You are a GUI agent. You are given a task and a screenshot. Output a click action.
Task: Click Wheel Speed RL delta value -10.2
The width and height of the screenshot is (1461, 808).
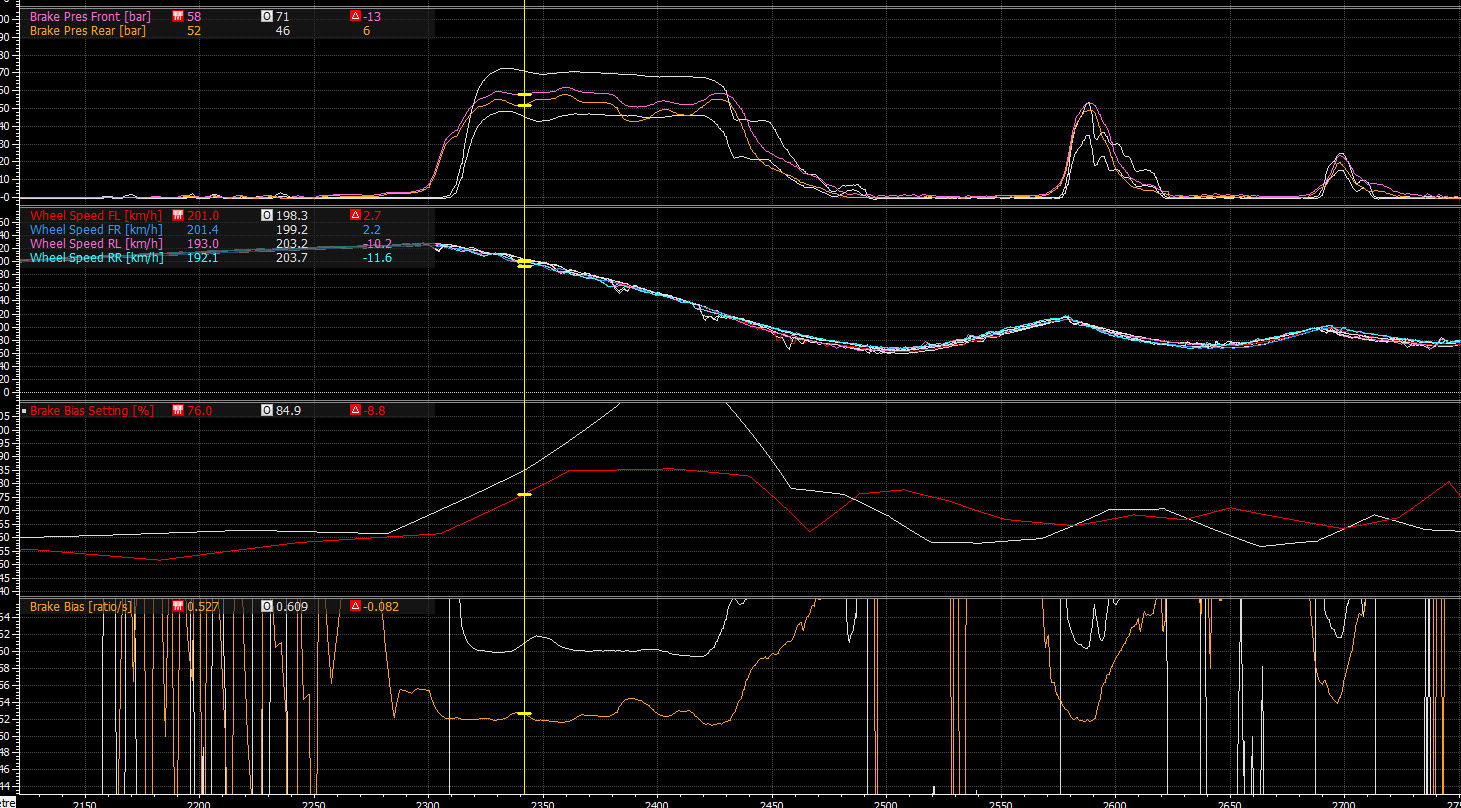377,243
